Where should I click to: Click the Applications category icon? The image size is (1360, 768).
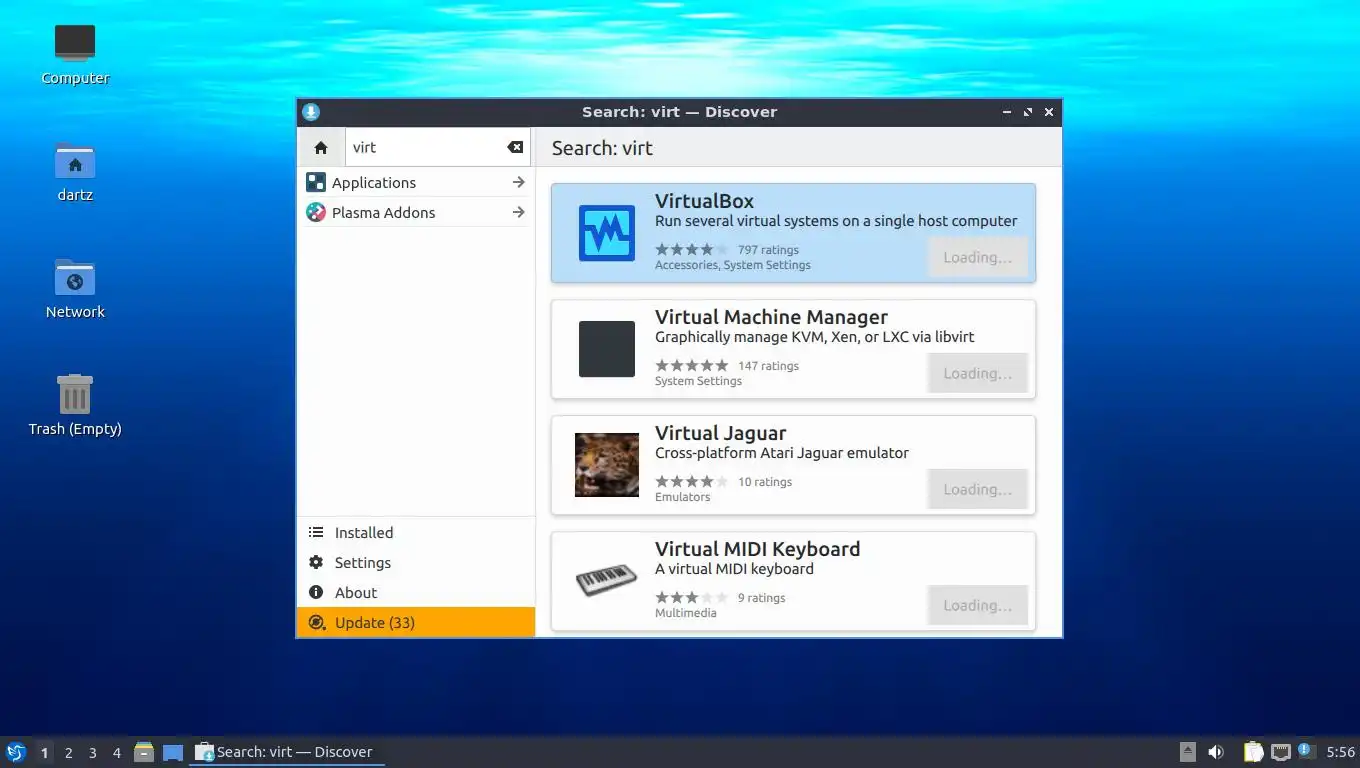coord(316,182)
